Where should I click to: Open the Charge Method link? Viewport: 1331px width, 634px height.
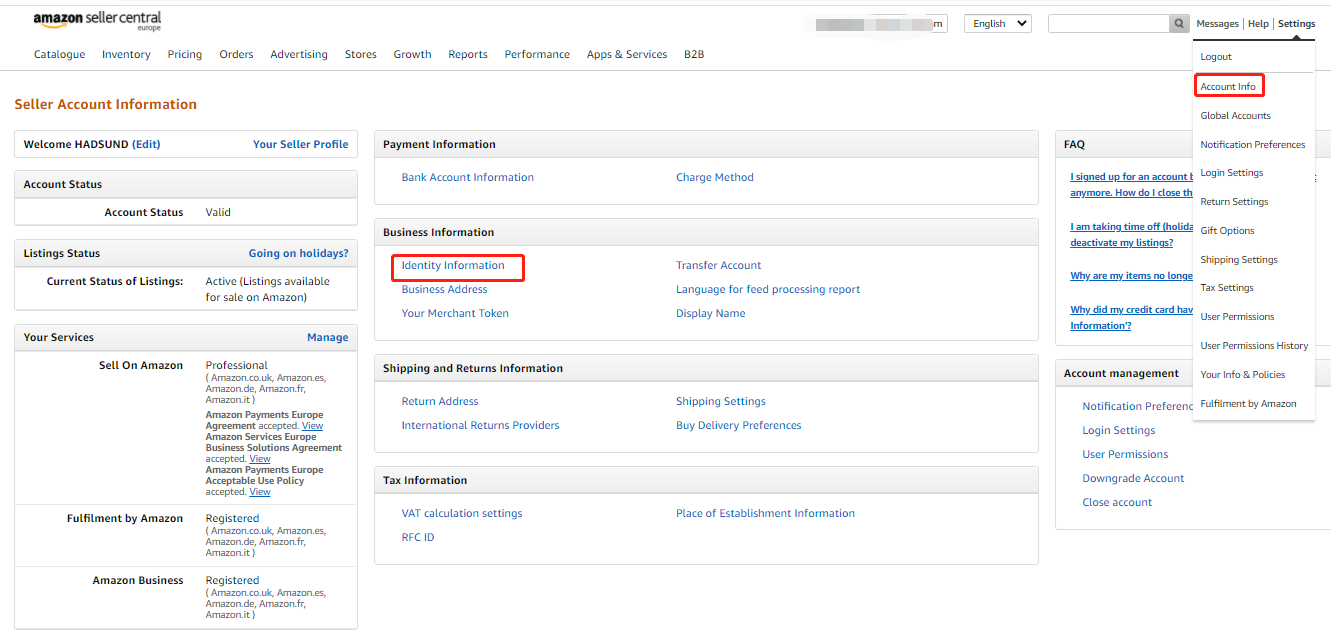click(715, 177)
